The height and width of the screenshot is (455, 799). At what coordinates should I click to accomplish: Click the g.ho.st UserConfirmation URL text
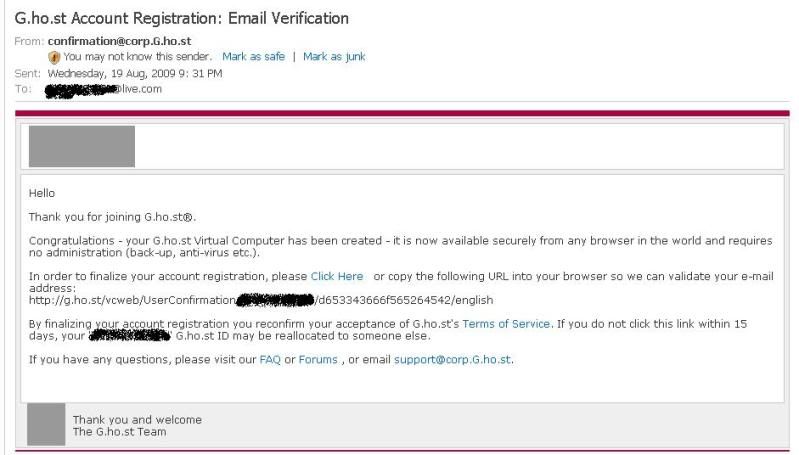point(261,300)
